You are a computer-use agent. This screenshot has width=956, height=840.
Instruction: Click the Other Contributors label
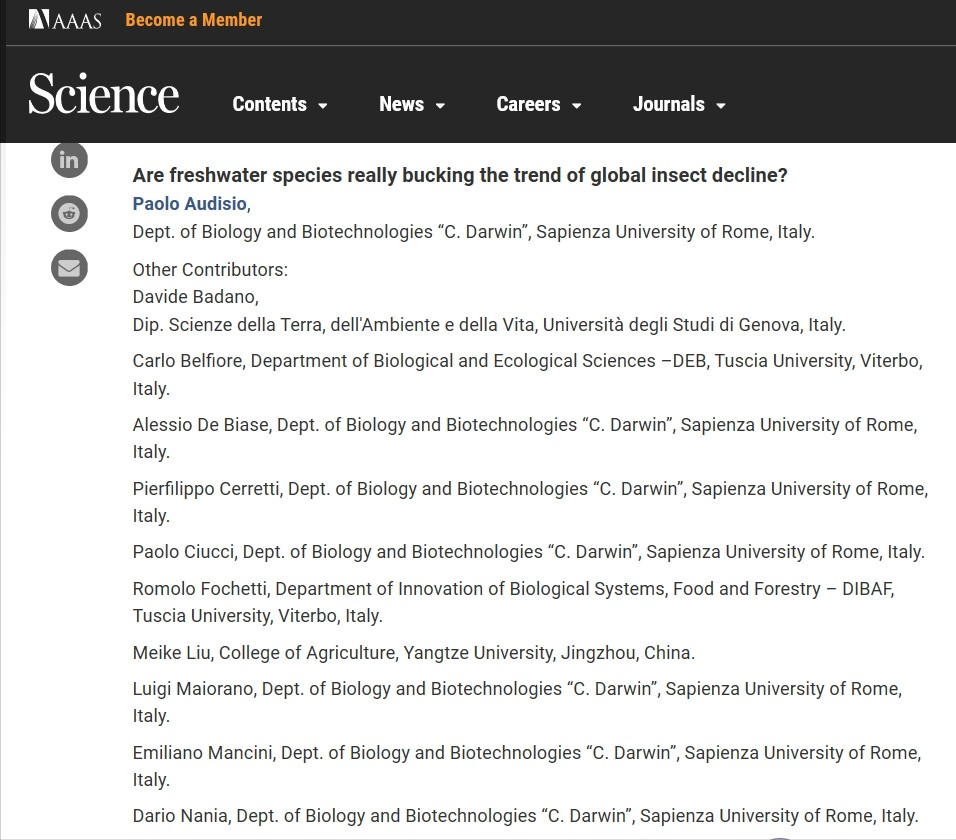tap(210, 270)
